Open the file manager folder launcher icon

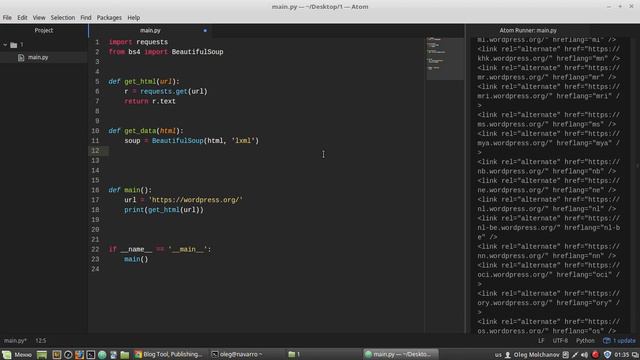124,354
